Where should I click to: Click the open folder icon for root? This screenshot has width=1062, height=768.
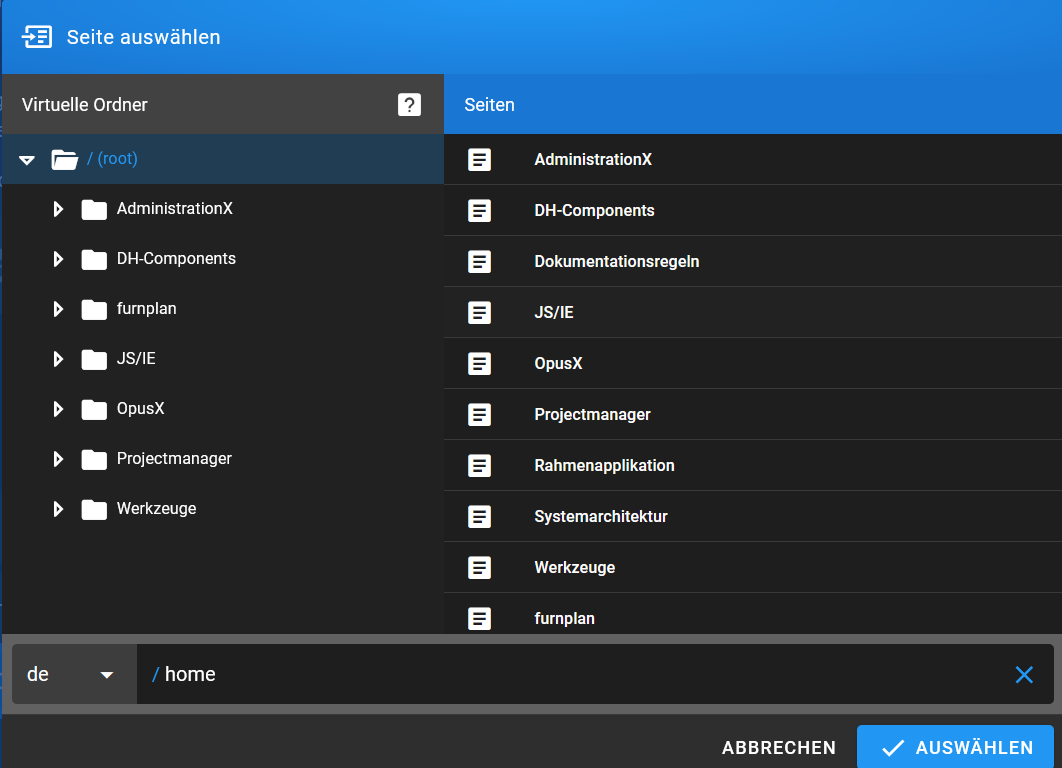click(65, 159)
